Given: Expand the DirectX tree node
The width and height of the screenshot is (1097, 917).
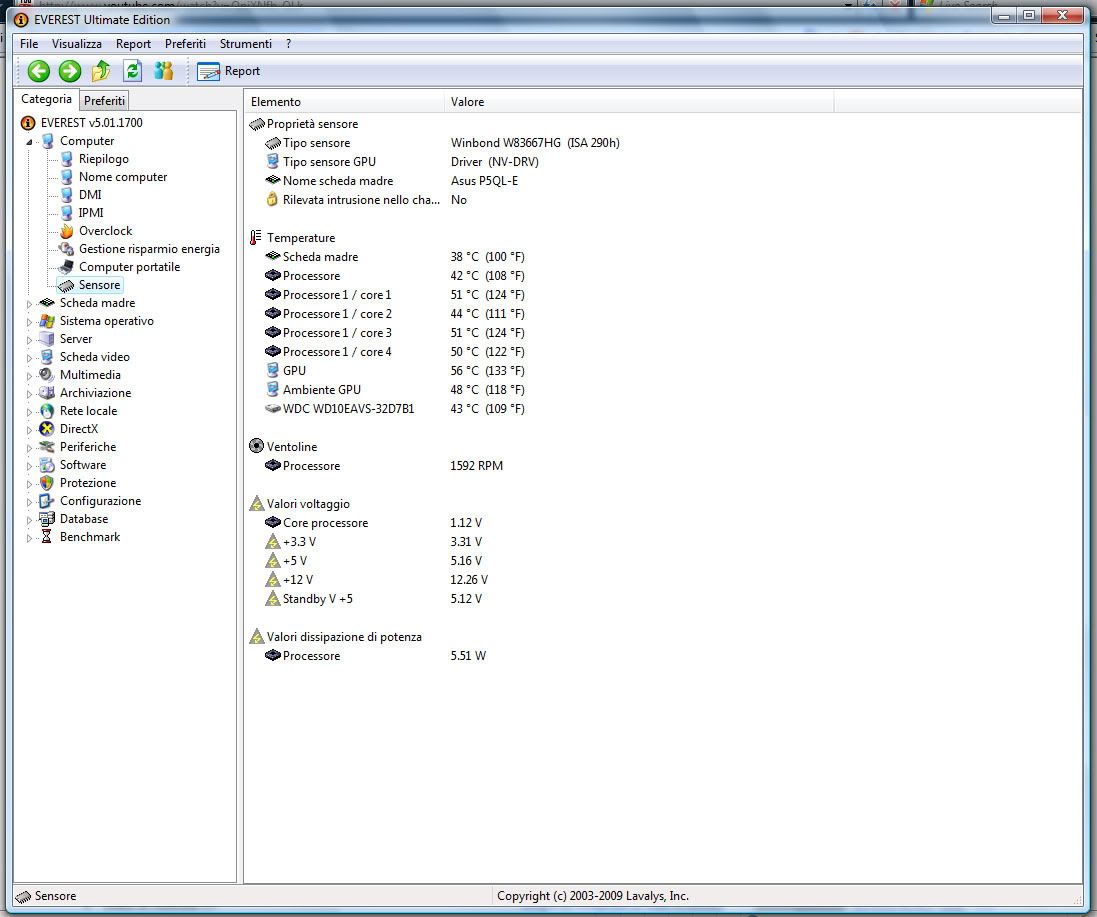Looking at the screenshot, I should click(x=29, y=429).
